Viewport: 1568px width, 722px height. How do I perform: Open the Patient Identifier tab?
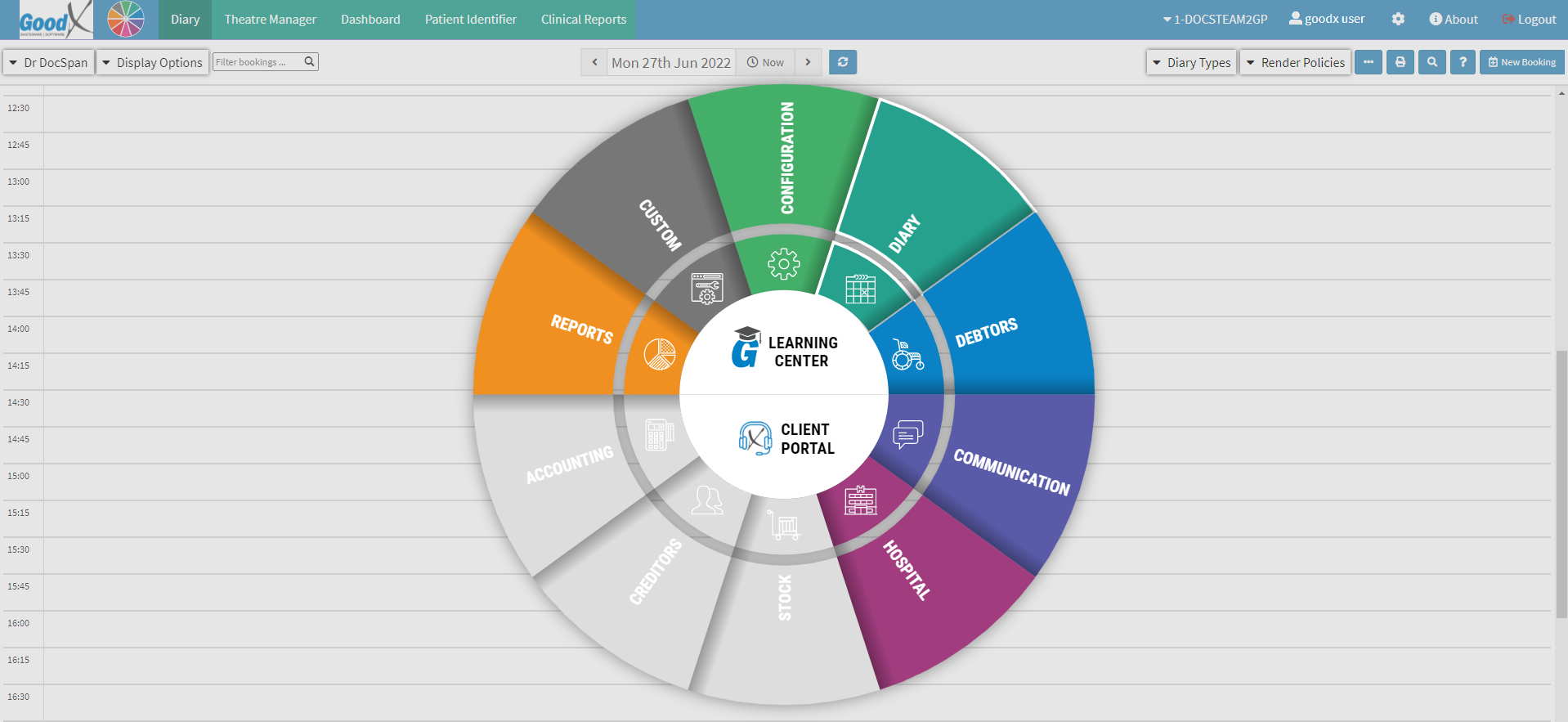tap(471, 20)
